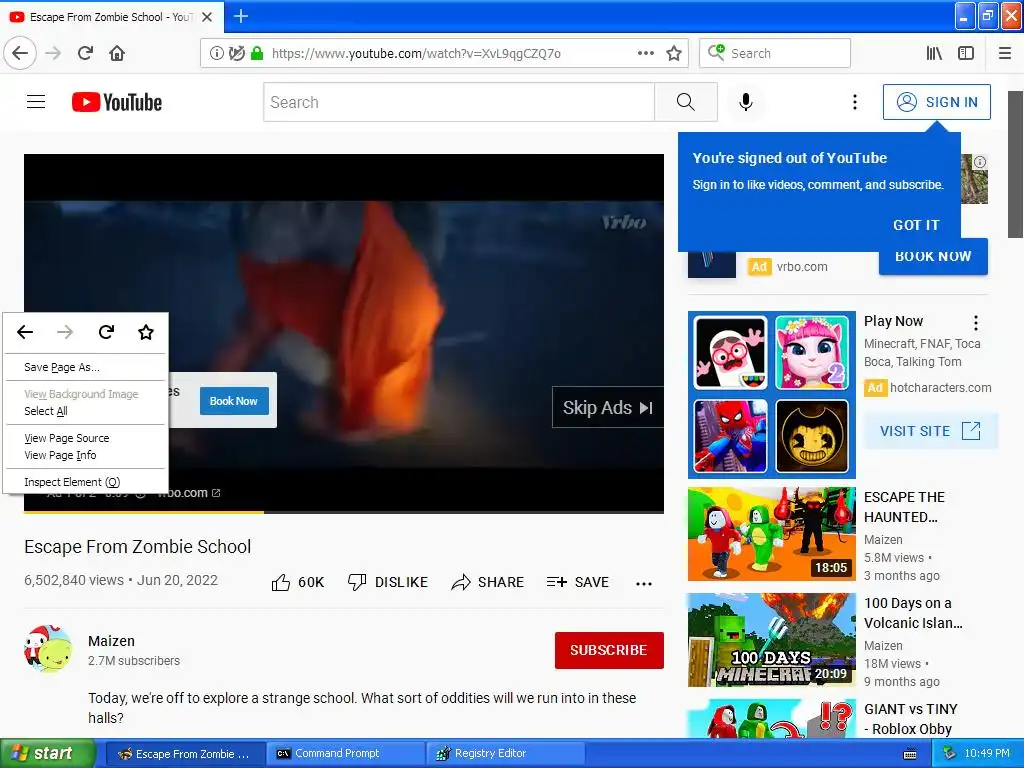Click the hotcharacters.com ad link
Image resolution: width=1024 pixels, height=768 pixels.
[940, 387]
